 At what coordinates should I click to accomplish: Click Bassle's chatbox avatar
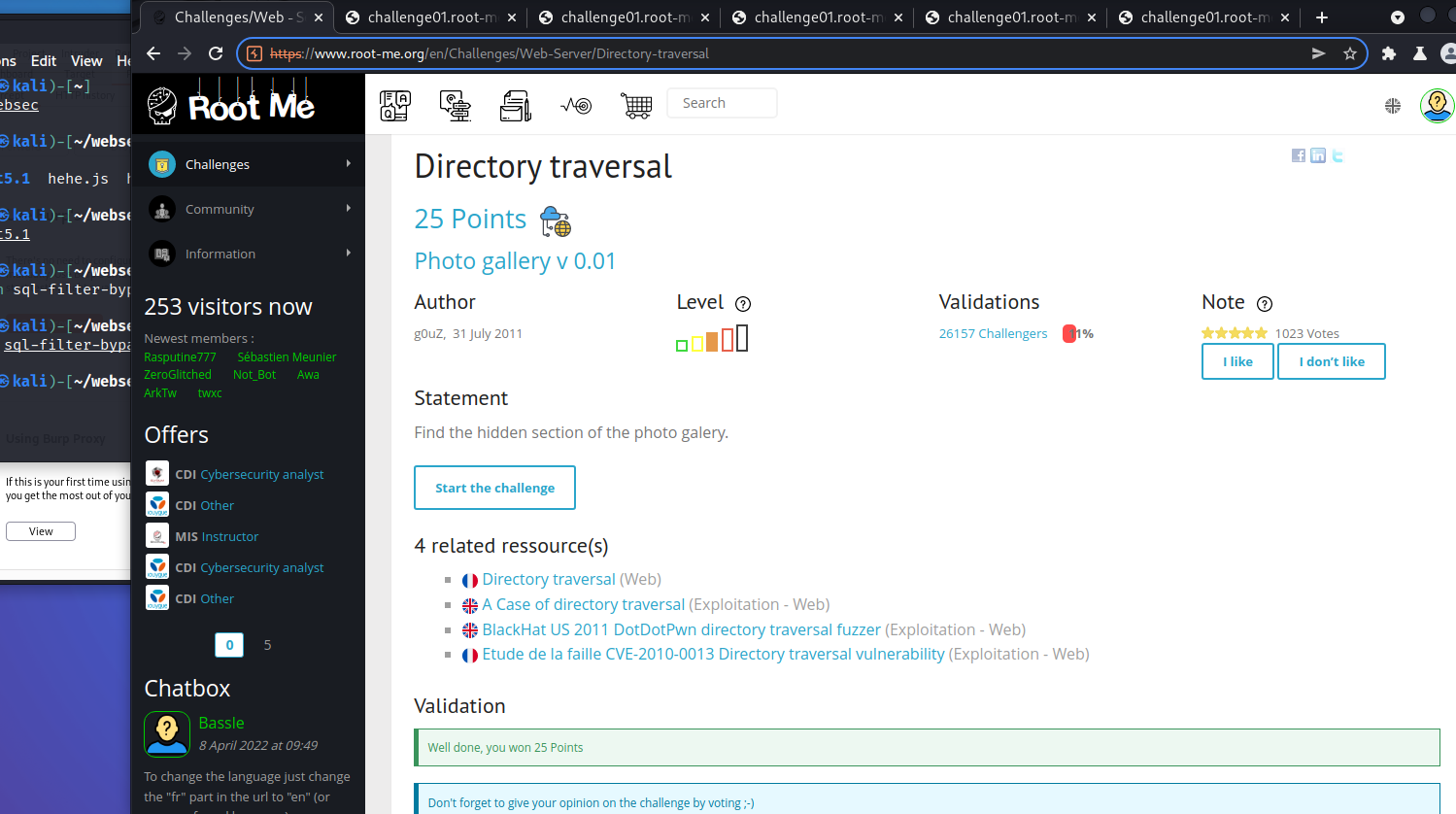coord(167,734)
